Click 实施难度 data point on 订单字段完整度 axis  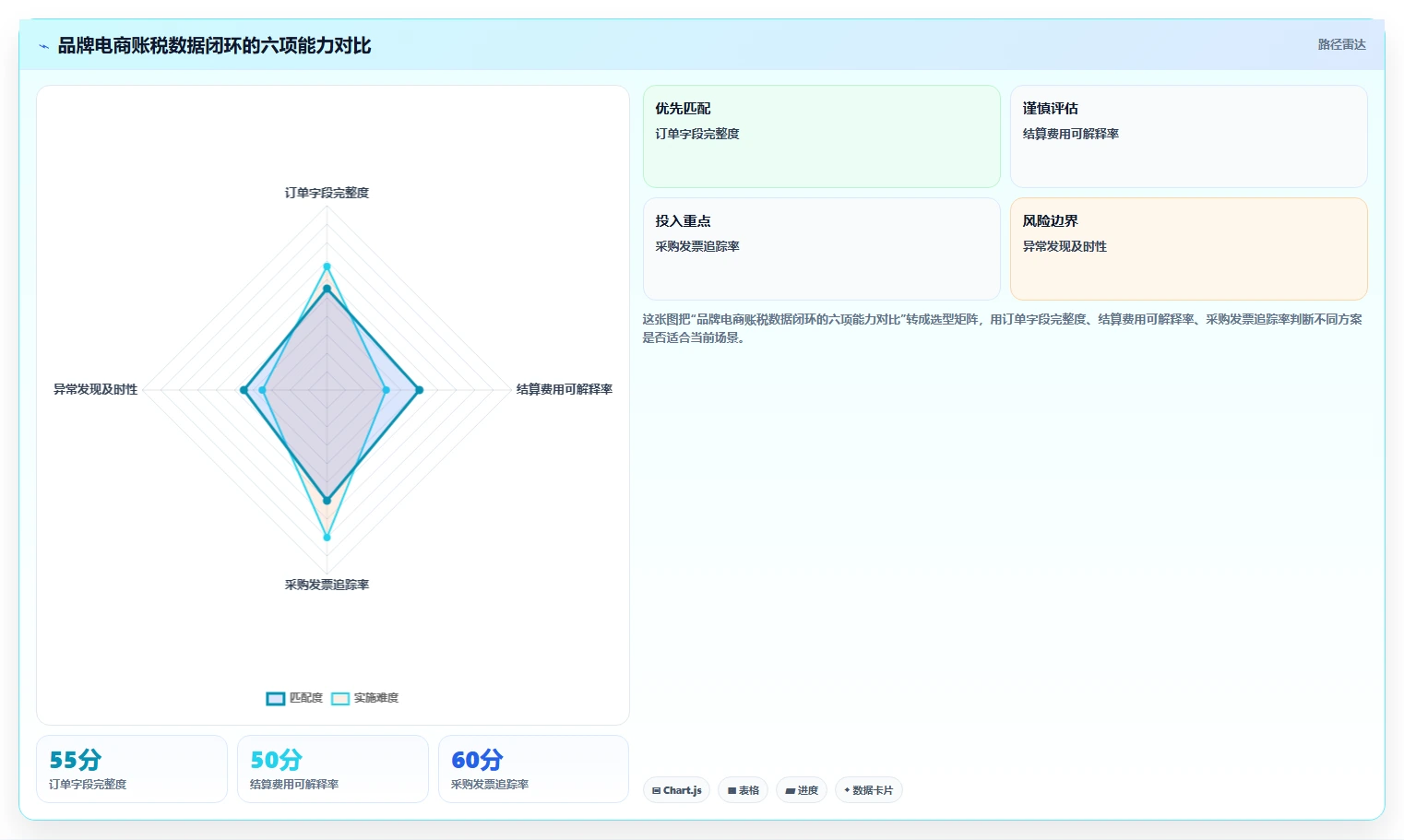point(327,266)
